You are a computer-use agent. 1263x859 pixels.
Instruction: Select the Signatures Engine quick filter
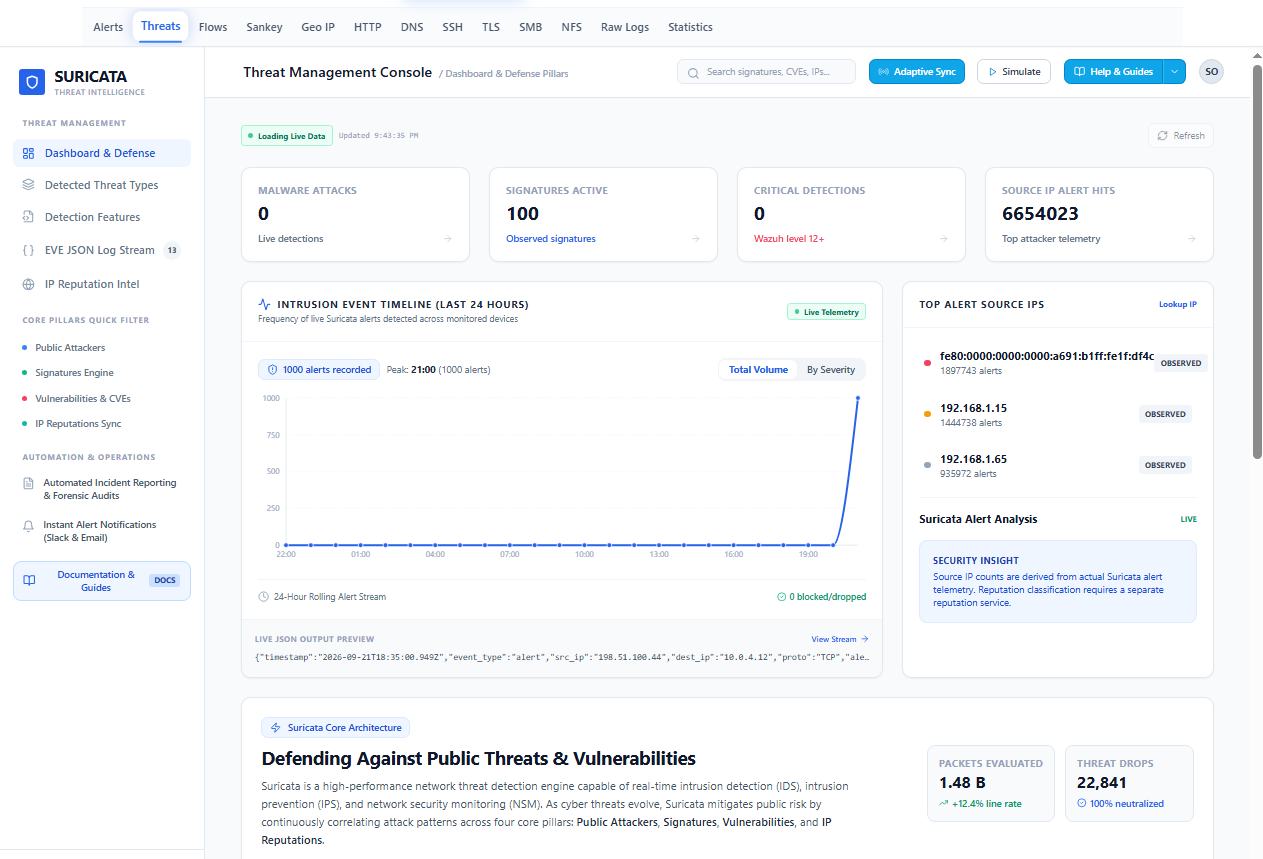68,373
